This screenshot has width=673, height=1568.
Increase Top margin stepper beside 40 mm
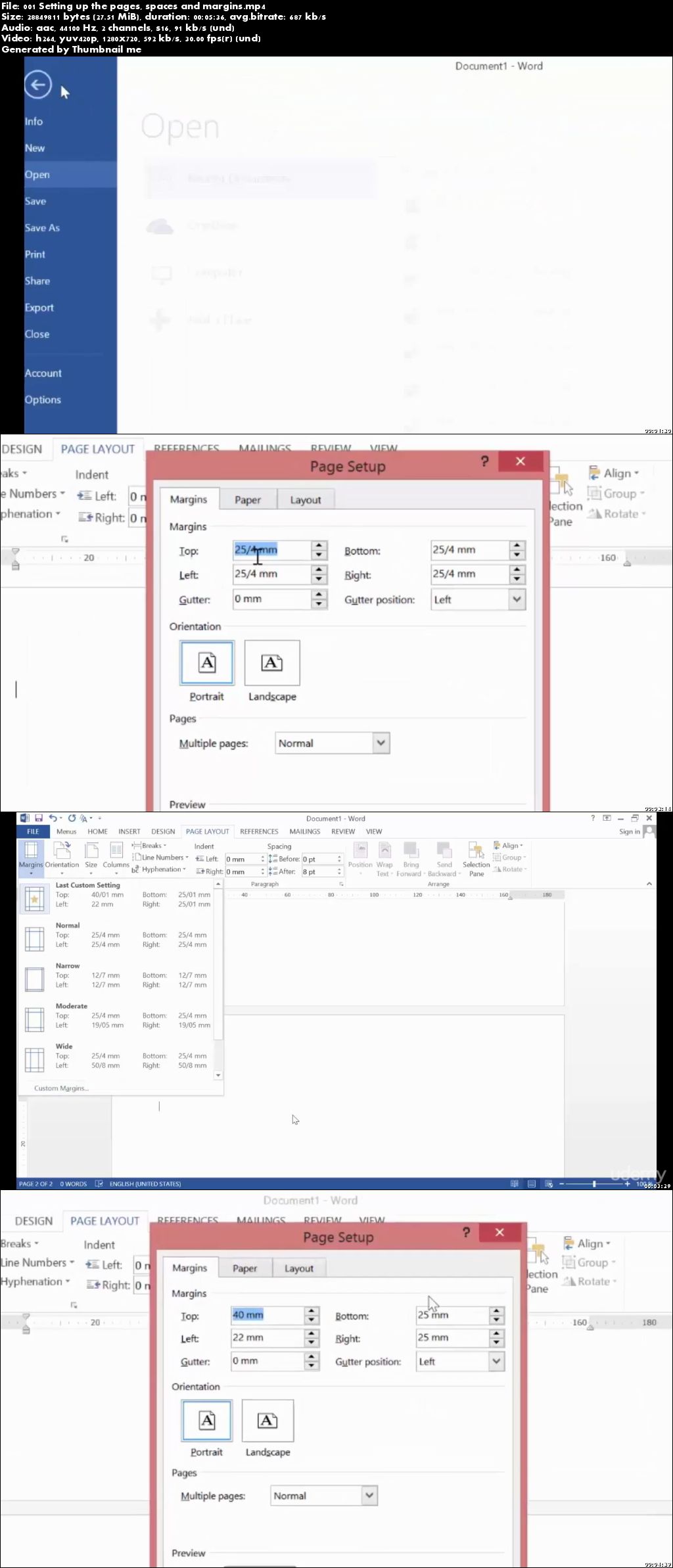pos(312,1311)
